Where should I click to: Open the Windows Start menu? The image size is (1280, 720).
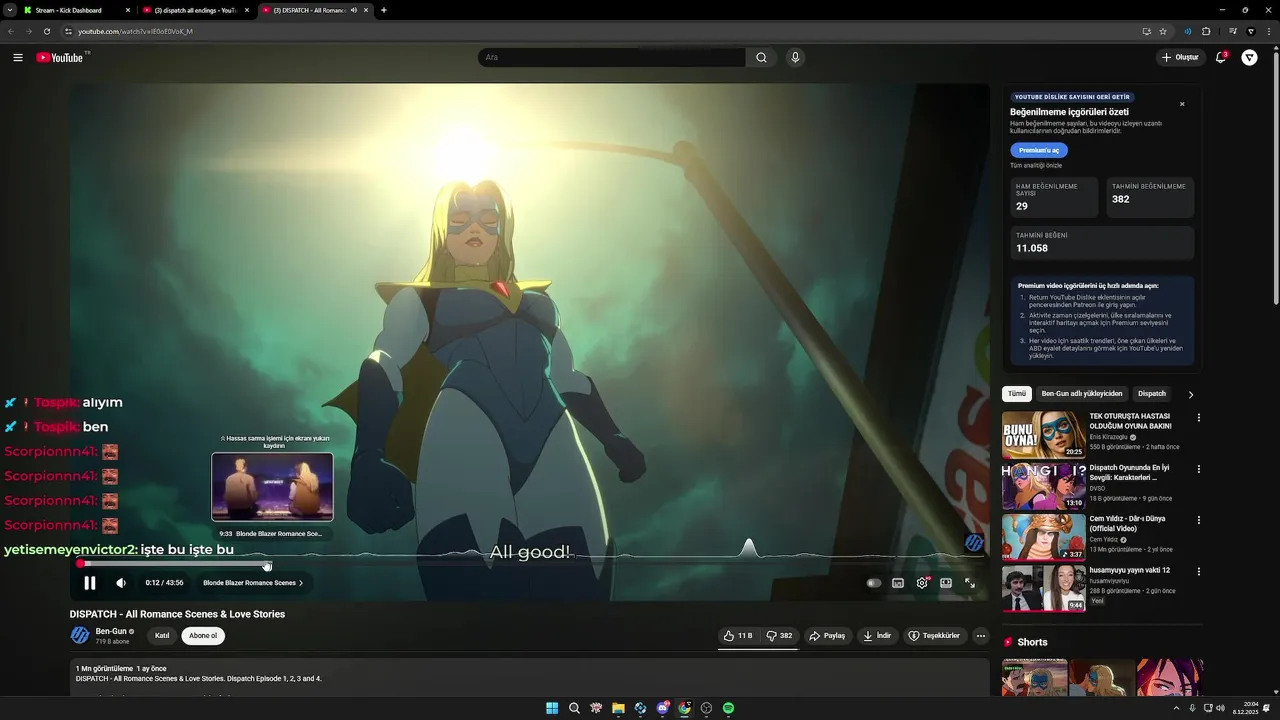pyautogui.click(x=552, y=708)
